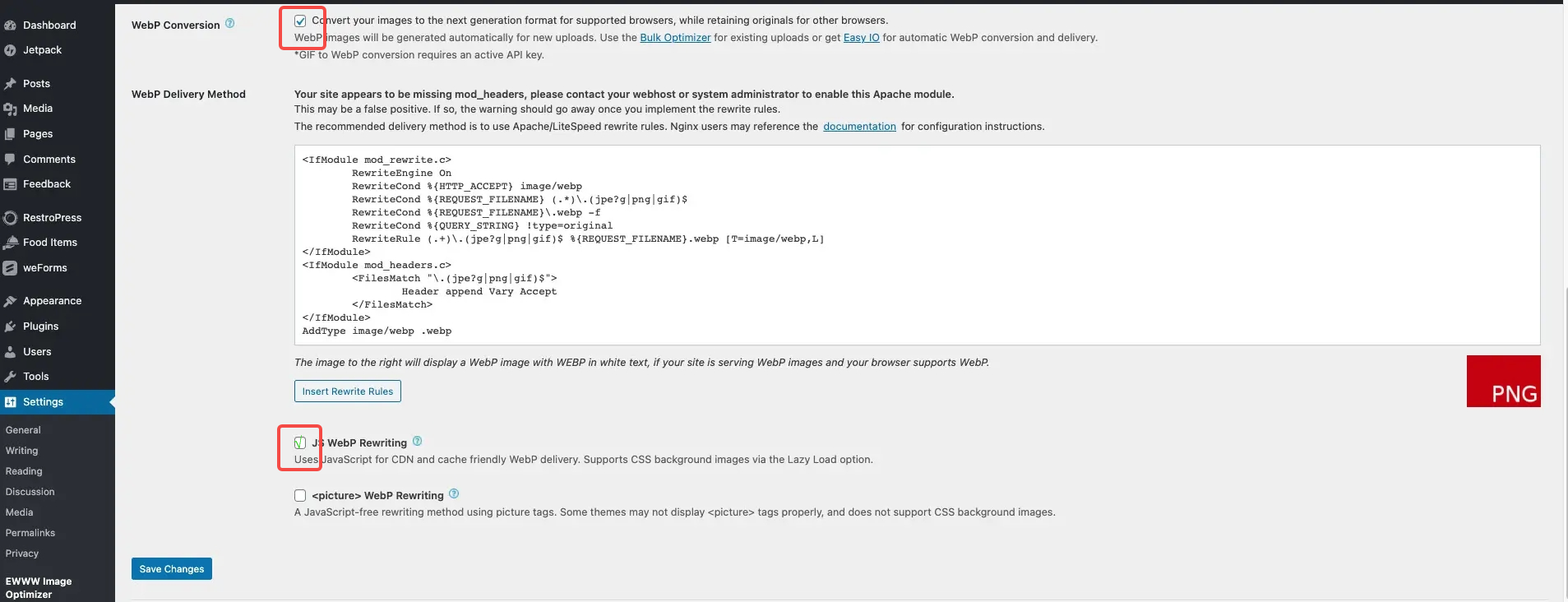The height and width of the screenshot is (602, 1568).
Task: Open the Bulk Optimizer link
Action: [675, 37]
